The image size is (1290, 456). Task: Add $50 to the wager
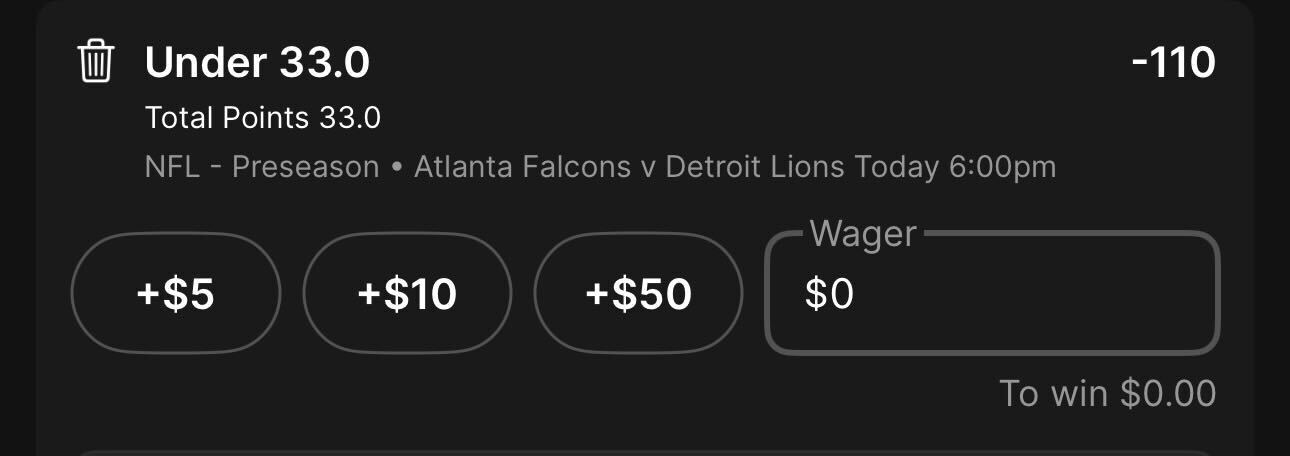[x=638, y=293]
